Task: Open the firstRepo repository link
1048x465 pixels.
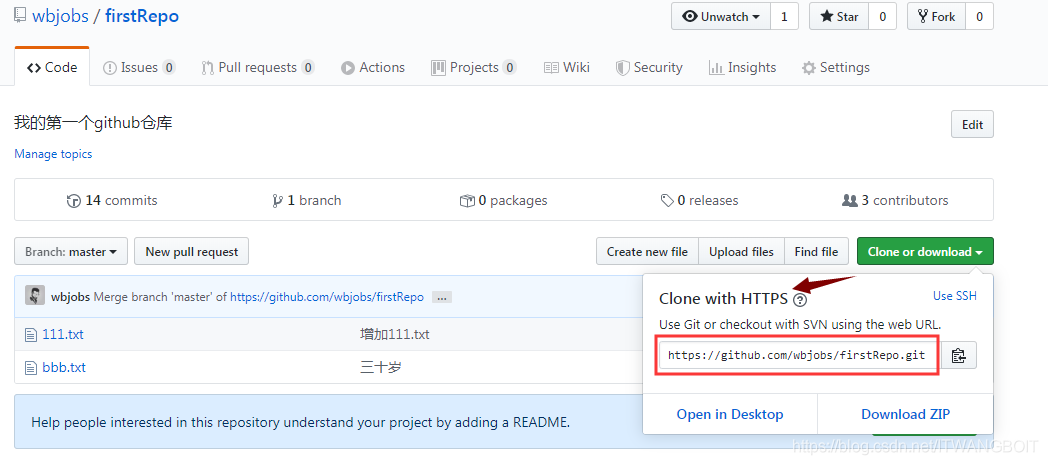Action: click(142, 16)
